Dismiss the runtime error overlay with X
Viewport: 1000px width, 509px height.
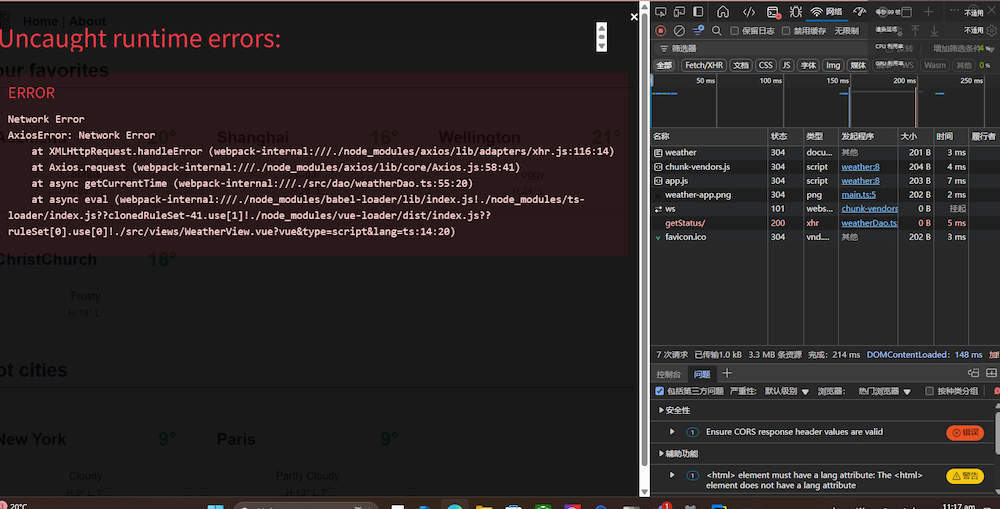pyautogui.click(x=633, y=16)
